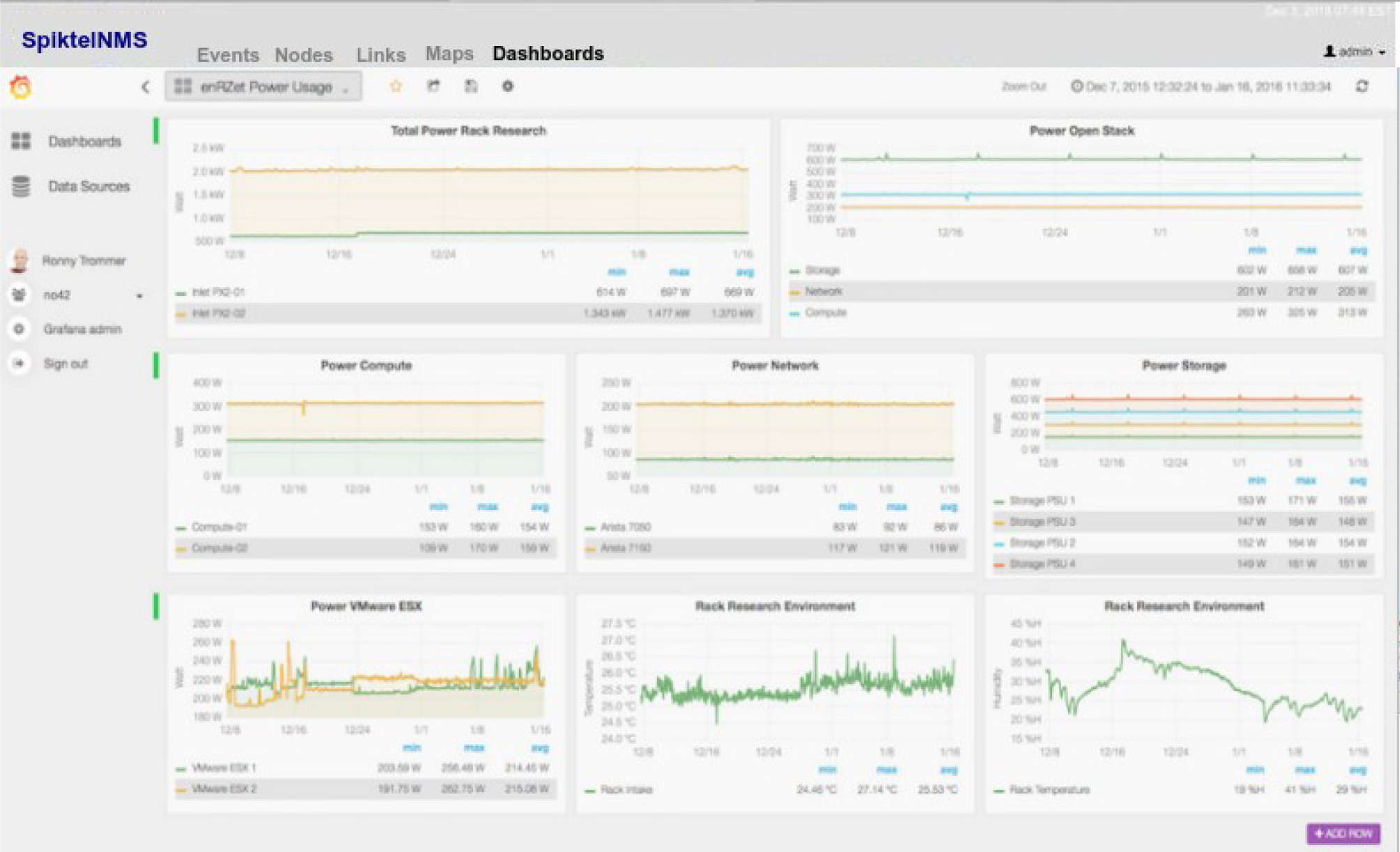The height and width of the screenshot is (852, 1400).
Task: Toggle the Inlet PX2-01 legend series
Action: pyautogui.click(x=218, y=292)
